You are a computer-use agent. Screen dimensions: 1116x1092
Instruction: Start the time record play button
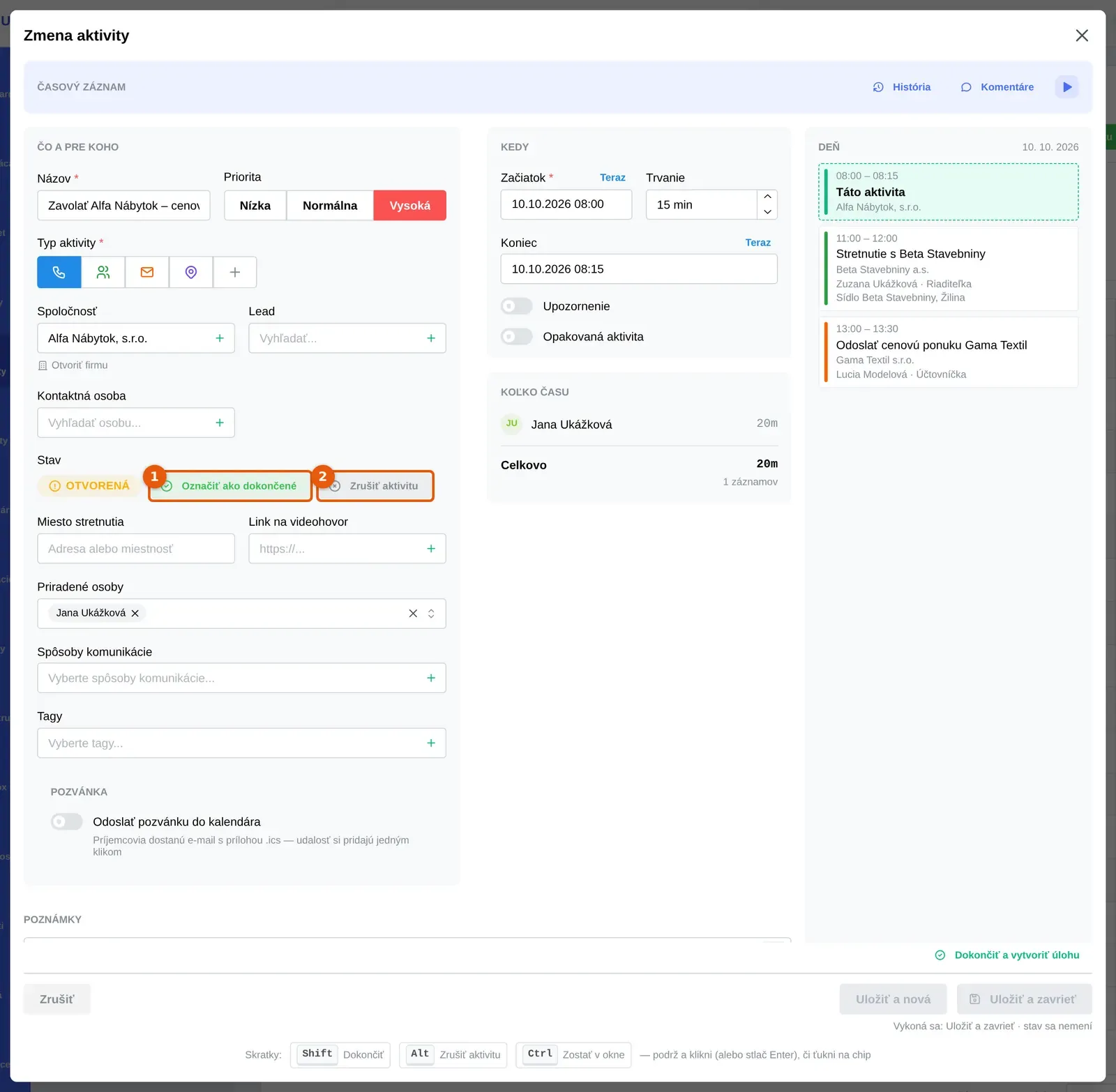(x=1067, y=87)
